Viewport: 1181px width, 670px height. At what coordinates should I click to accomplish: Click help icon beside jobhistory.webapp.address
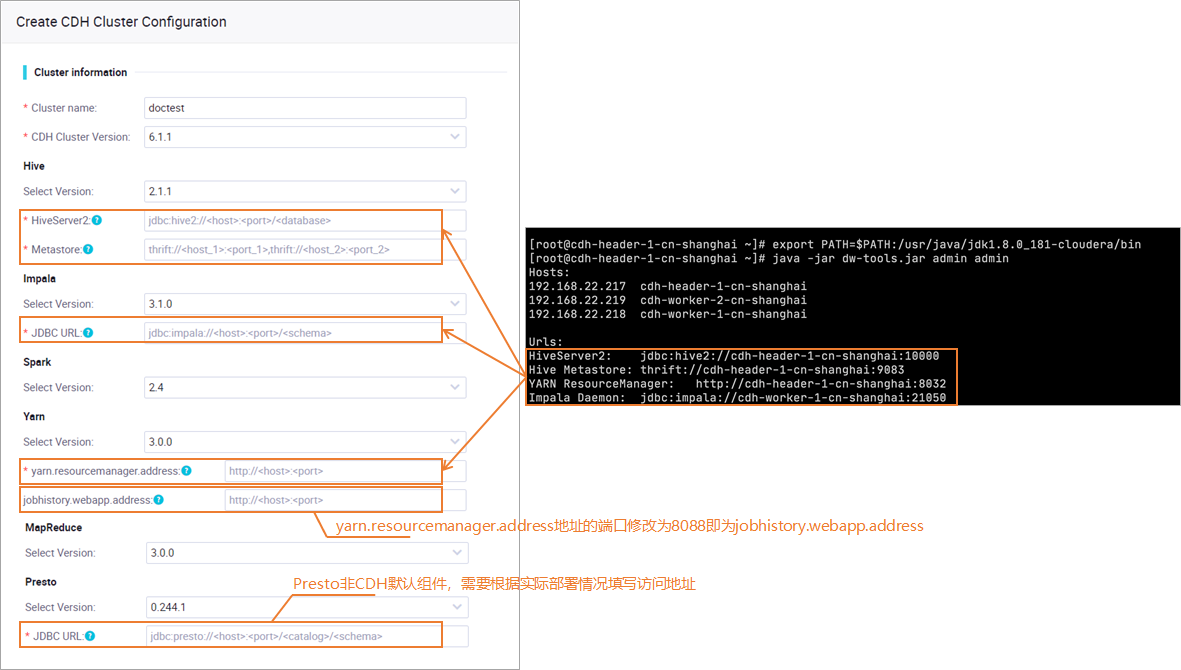(x=158, y=500)
